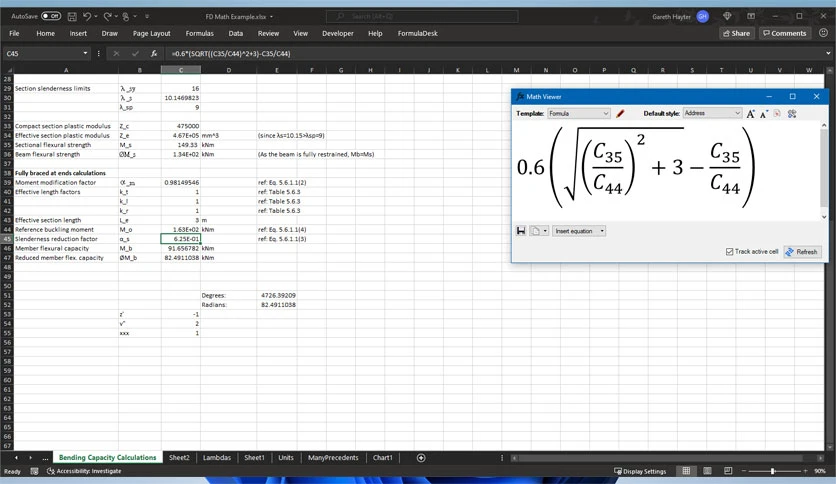836x484 pixels.
Task: Click the Search box in title bar
Action: pyautogui.click(x=422, y=17)
